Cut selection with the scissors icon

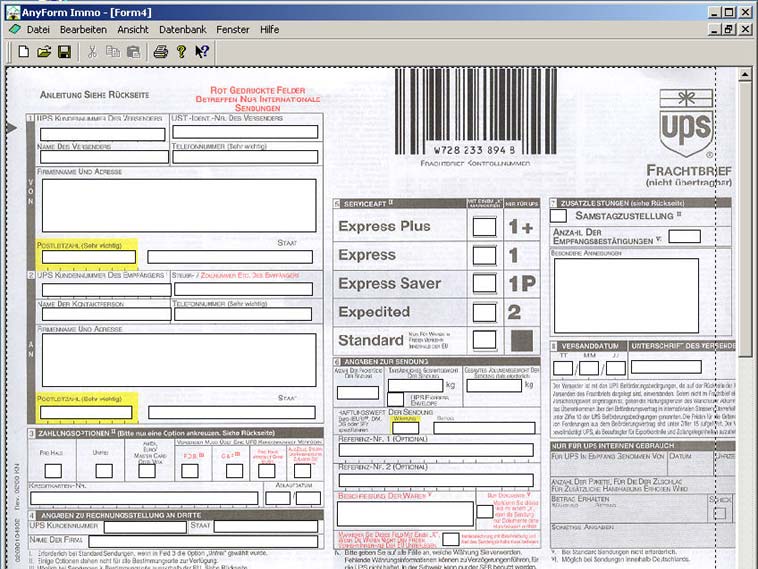(92, 51)
